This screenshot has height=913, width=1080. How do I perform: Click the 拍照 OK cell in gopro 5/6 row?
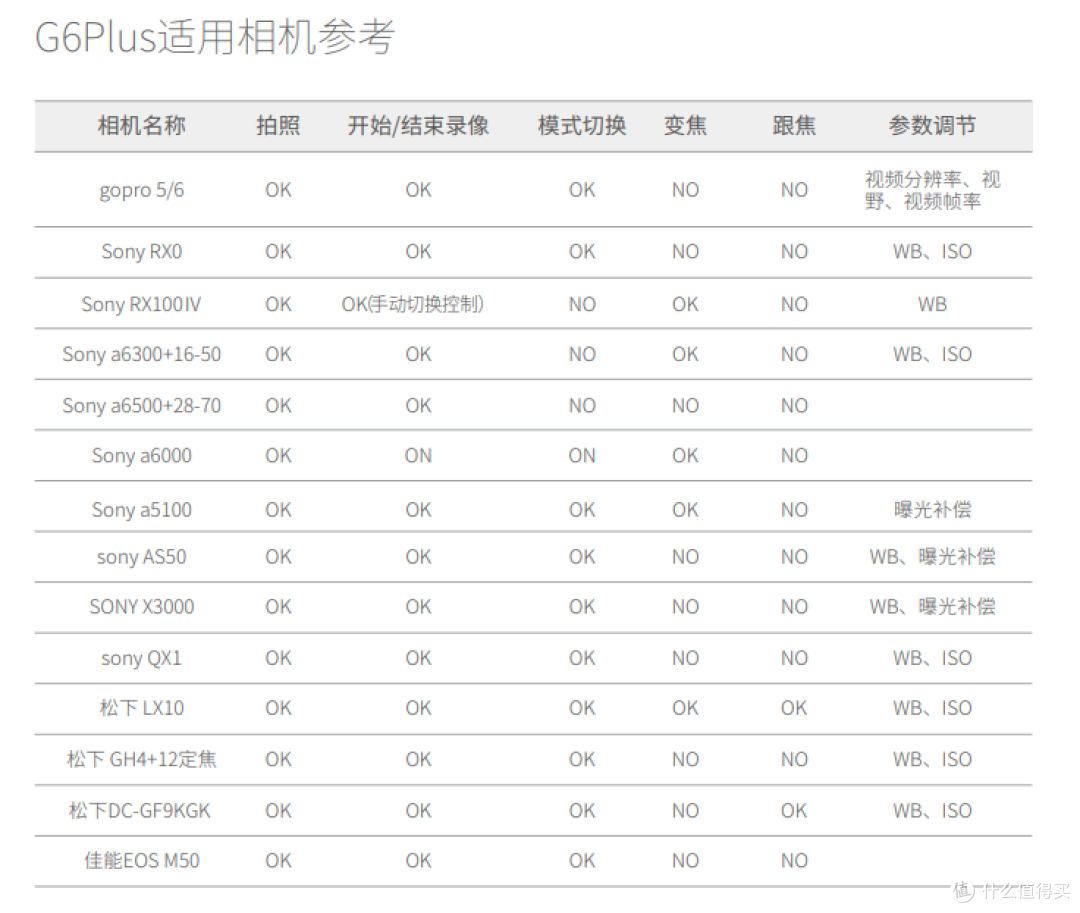(278, 190)
